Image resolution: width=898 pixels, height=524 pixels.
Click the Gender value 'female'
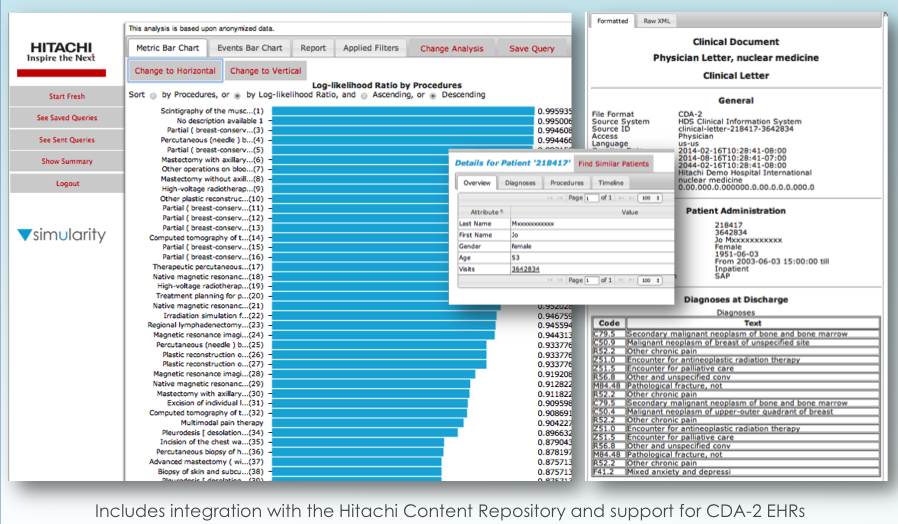coord(521,246)
